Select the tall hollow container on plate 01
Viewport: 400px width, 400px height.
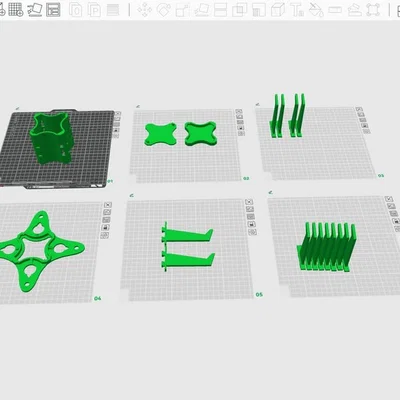51,137
